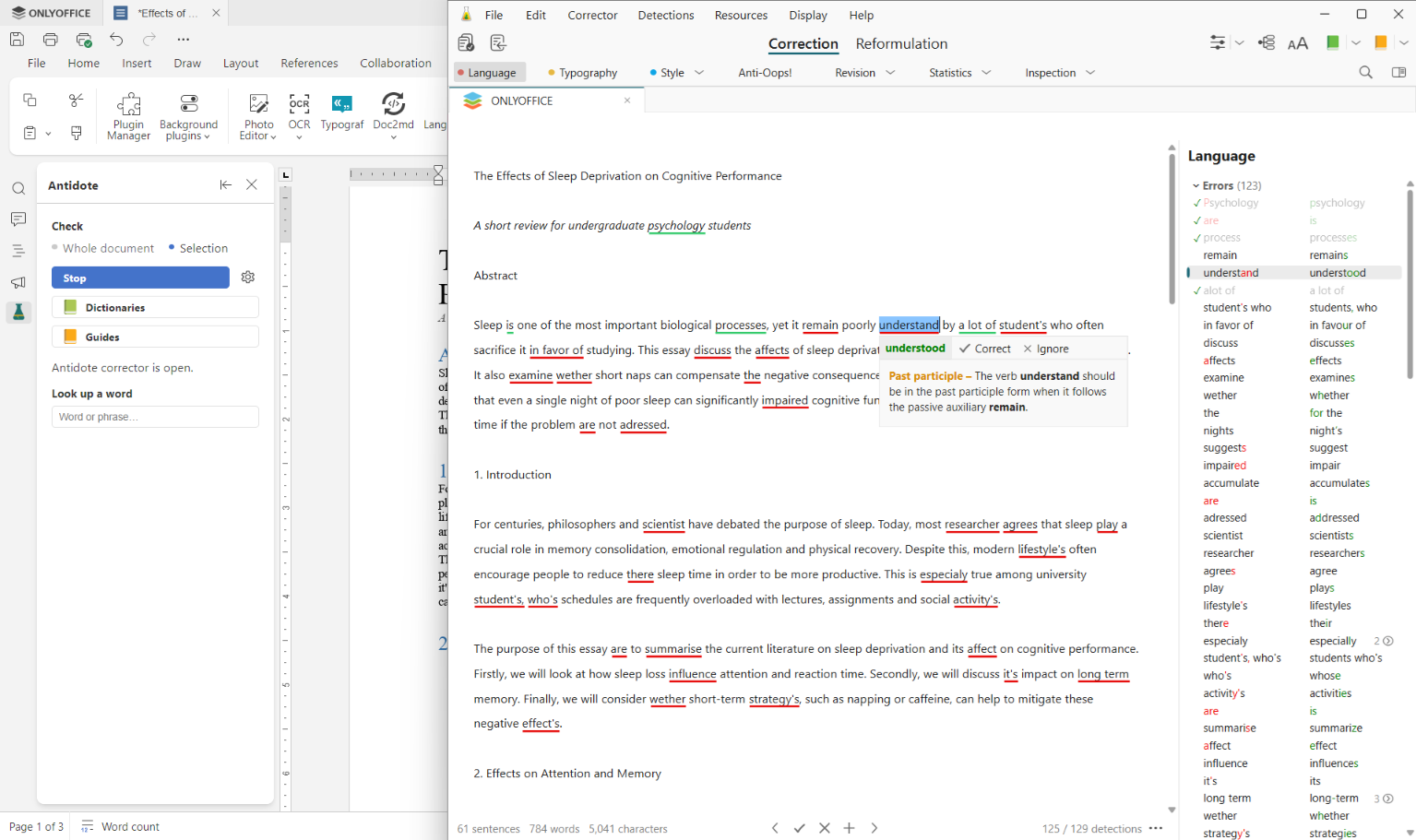Click the Stop button in Antidote panel
1416x840 pixels.
[x=140, y=278]
